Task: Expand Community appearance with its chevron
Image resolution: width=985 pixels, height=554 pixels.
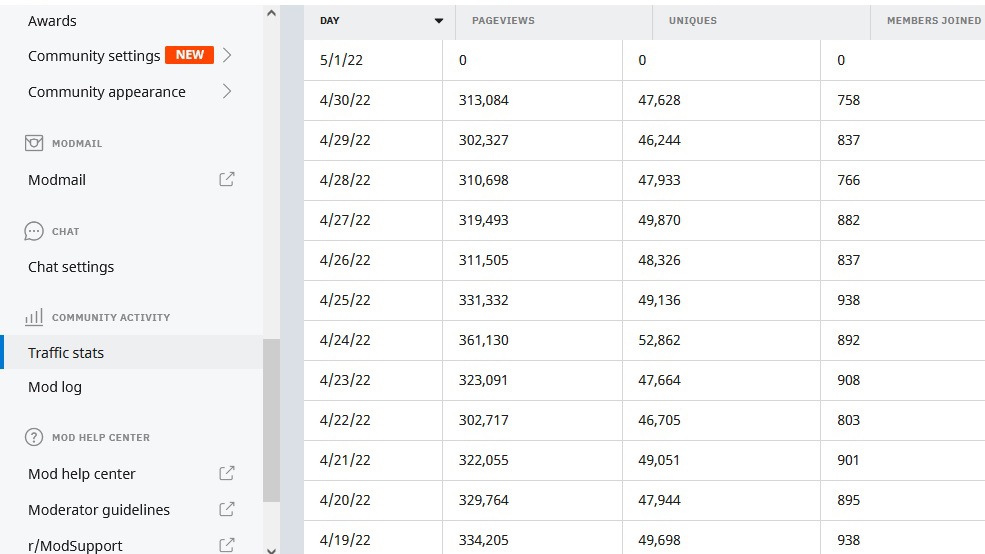Action: coord(227,92)
